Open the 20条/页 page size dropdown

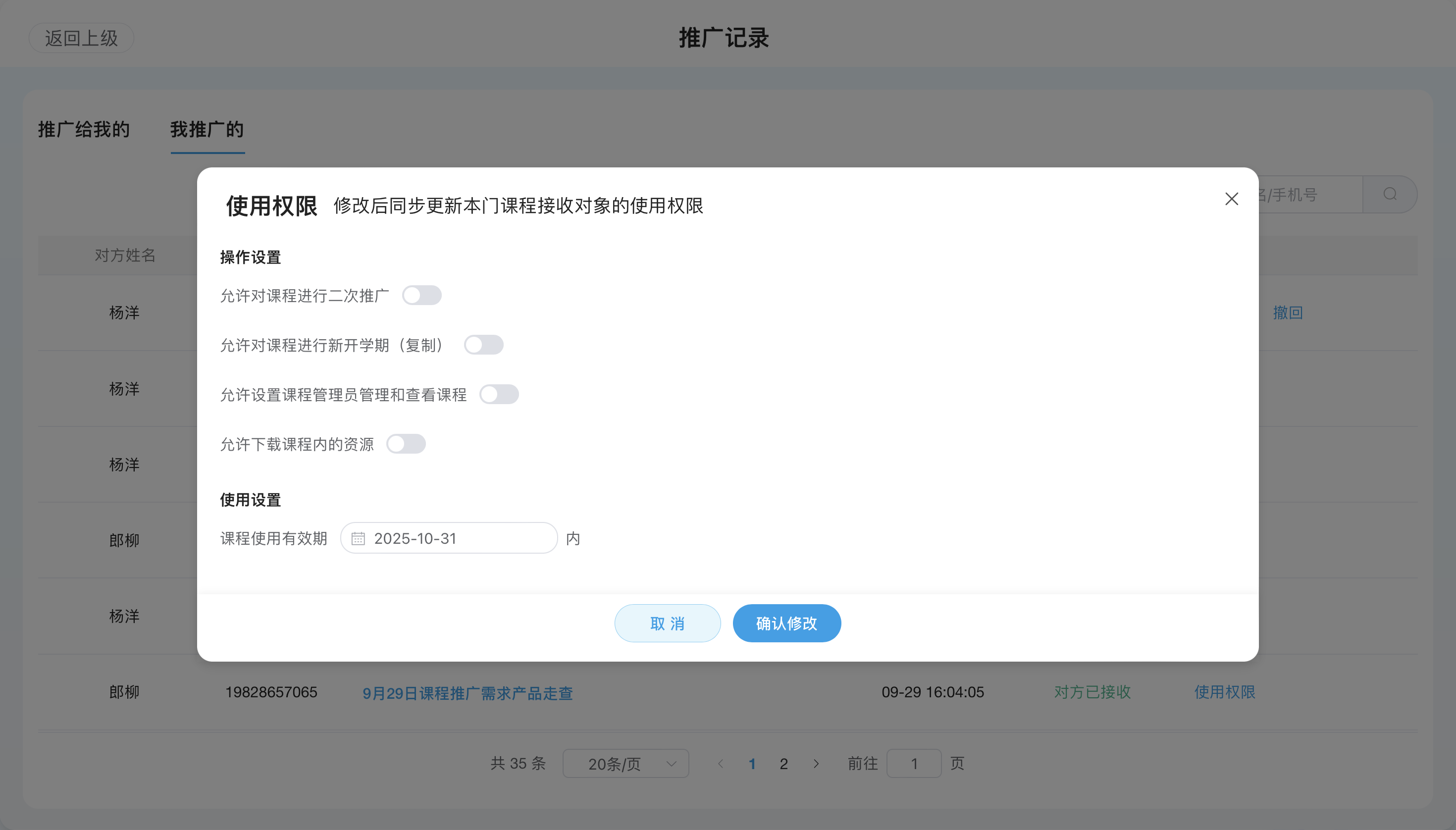pos(625,763)
